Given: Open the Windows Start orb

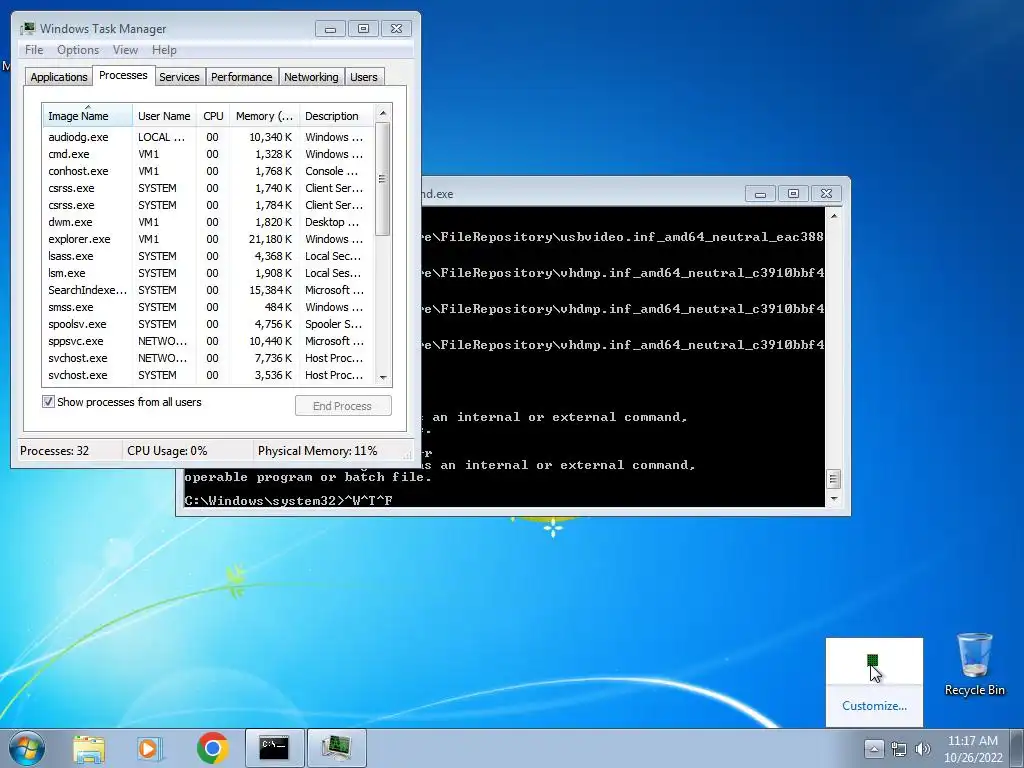Looking at the screenshot, I should 27,748.
